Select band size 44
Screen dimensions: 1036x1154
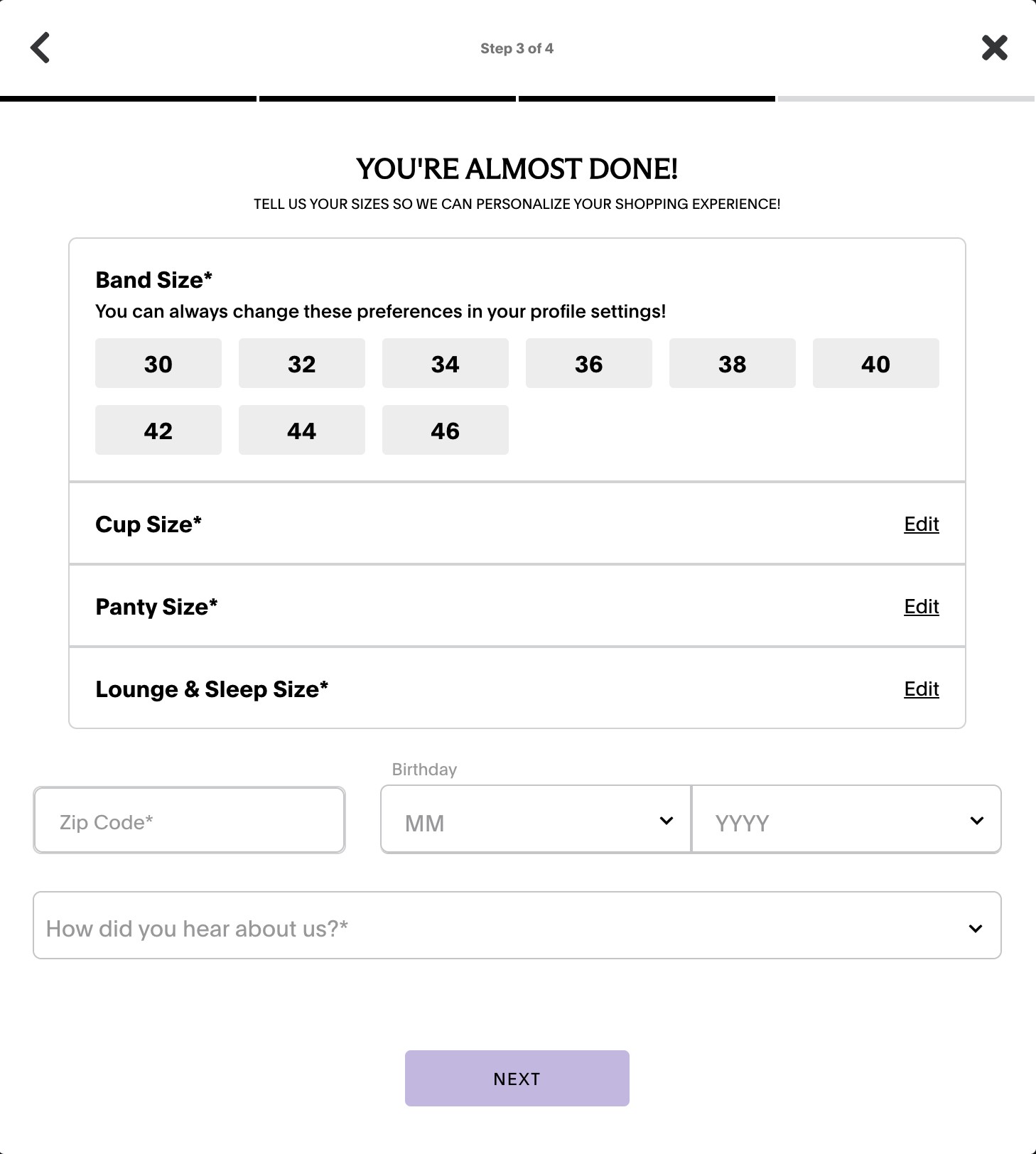[301, 429]
